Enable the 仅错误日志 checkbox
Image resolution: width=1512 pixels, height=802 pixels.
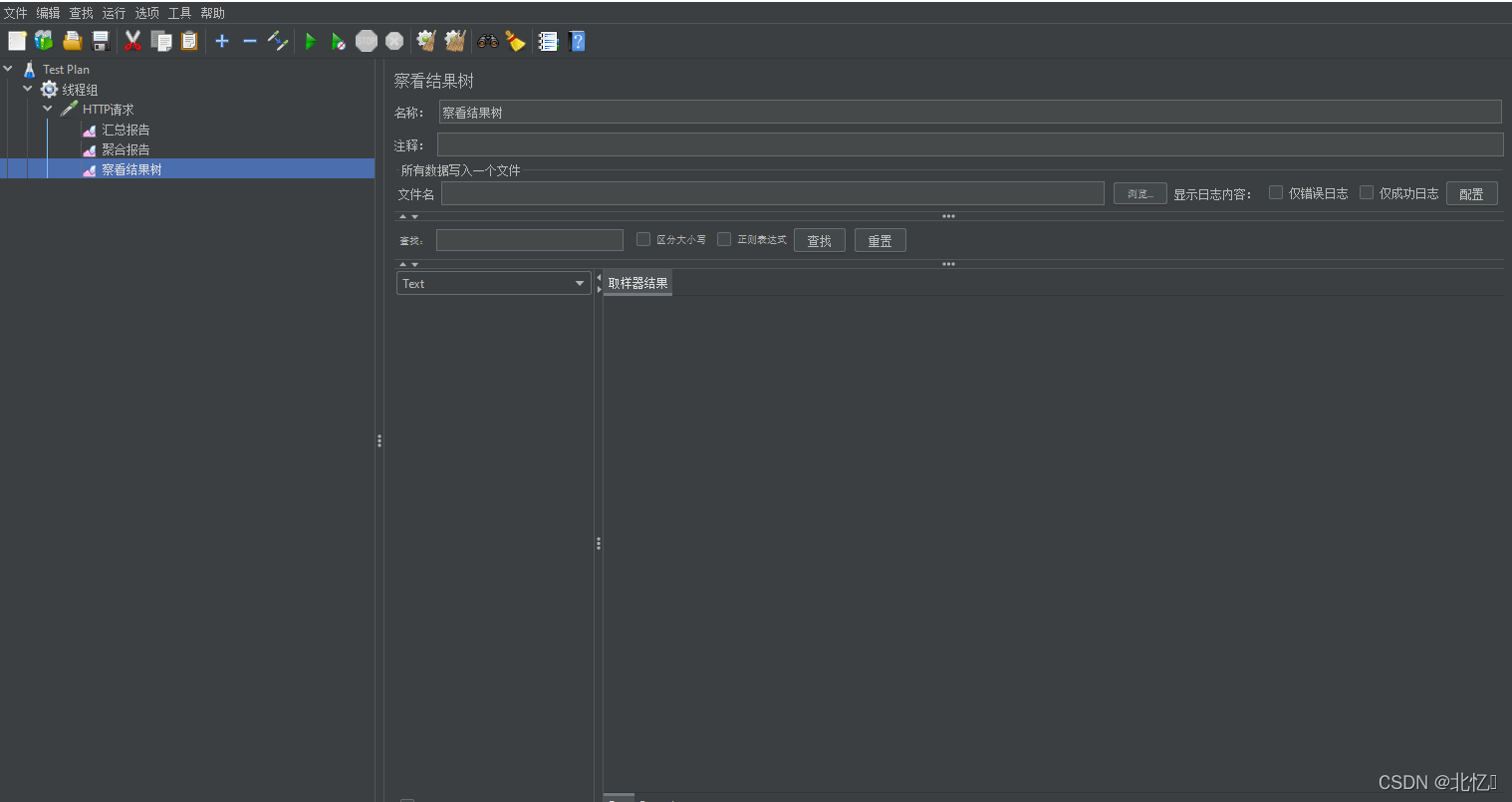click(x=1275, y=192)
